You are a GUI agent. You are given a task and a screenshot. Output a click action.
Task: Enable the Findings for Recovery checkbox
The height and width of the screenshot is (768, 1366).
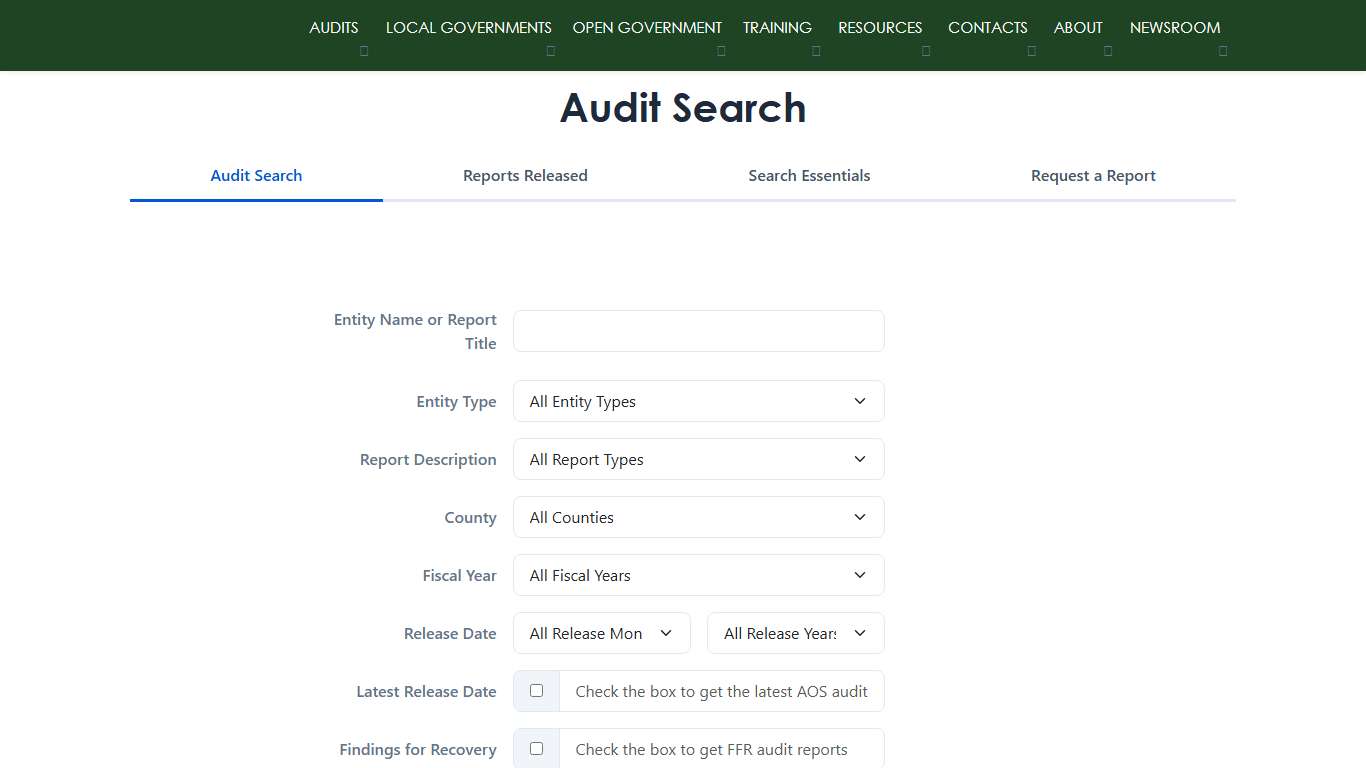(x=537, y=748)
